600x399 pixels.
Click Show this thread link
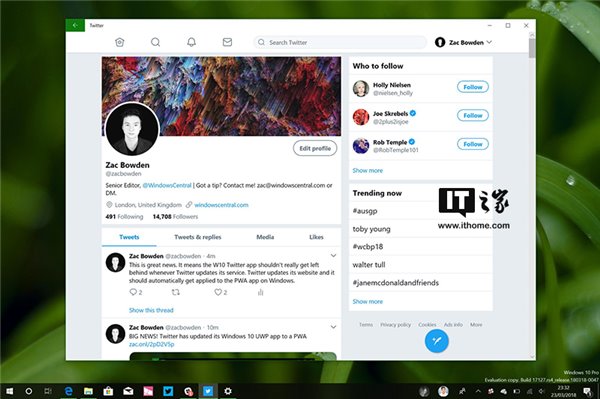151,310
